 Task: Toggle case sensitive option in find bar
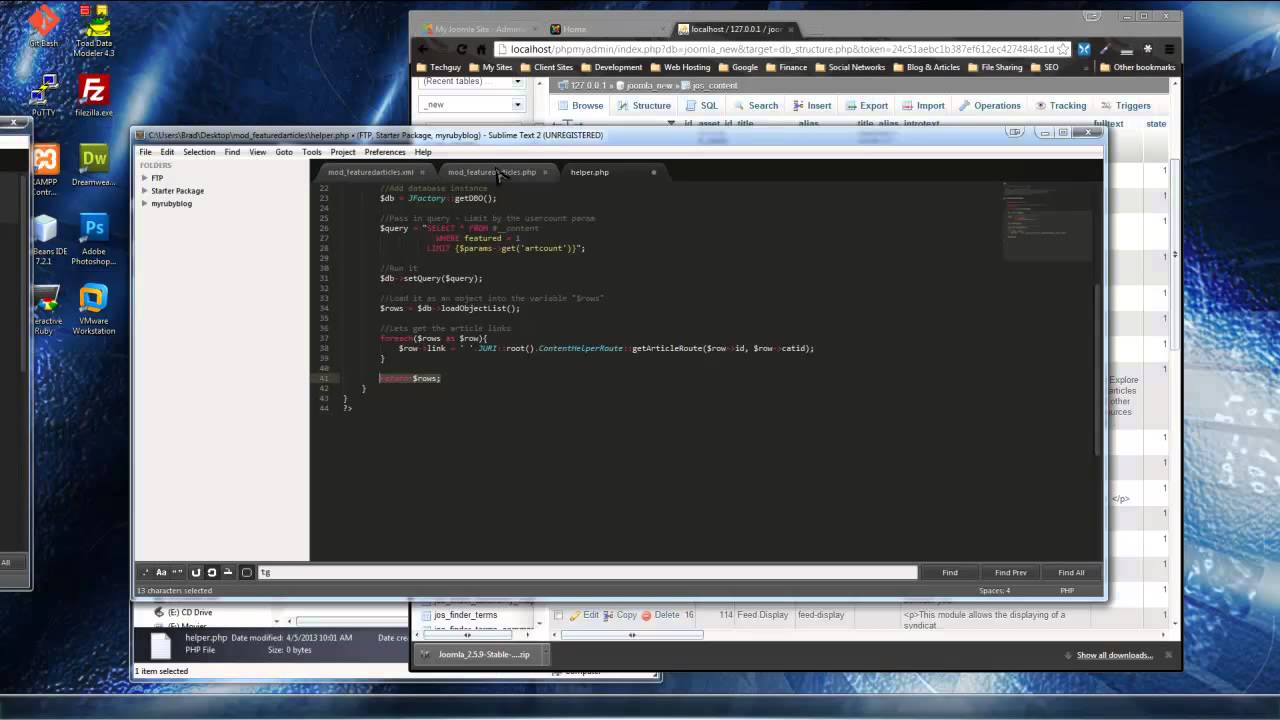tap(161, 573)
